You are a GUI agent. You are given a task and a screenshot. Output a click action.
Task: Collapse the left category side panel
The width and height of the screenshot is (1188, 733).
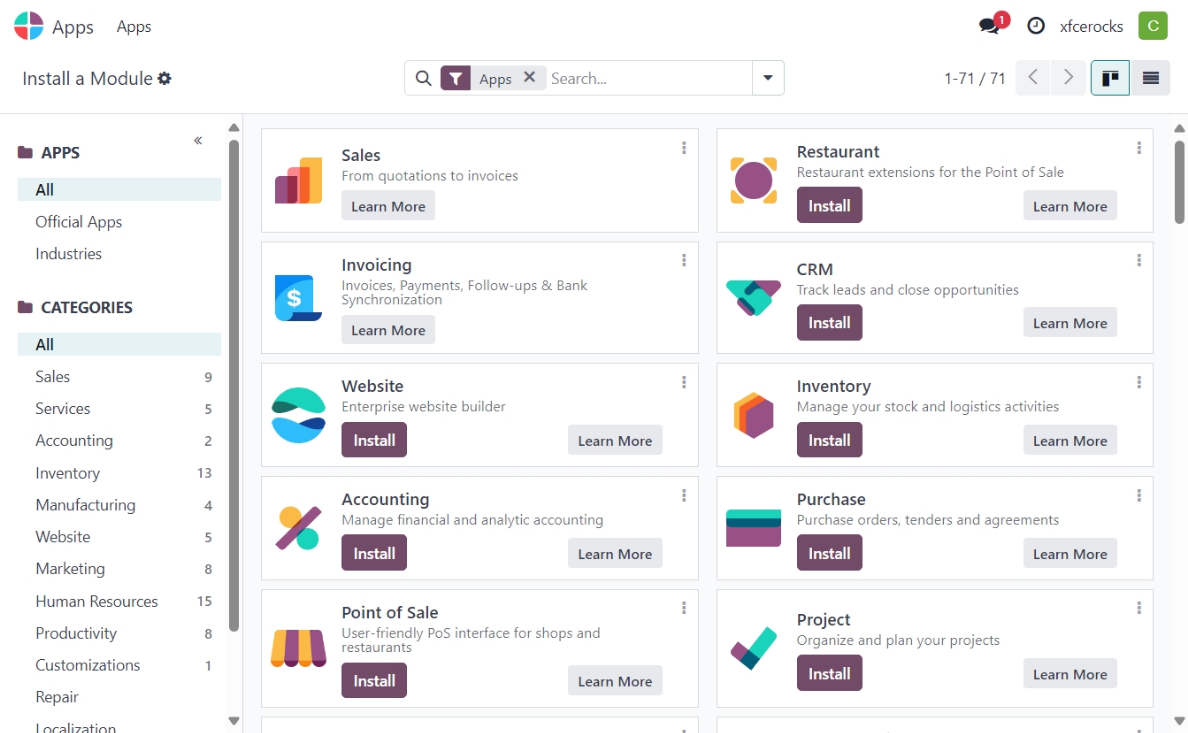click(198, 141)
